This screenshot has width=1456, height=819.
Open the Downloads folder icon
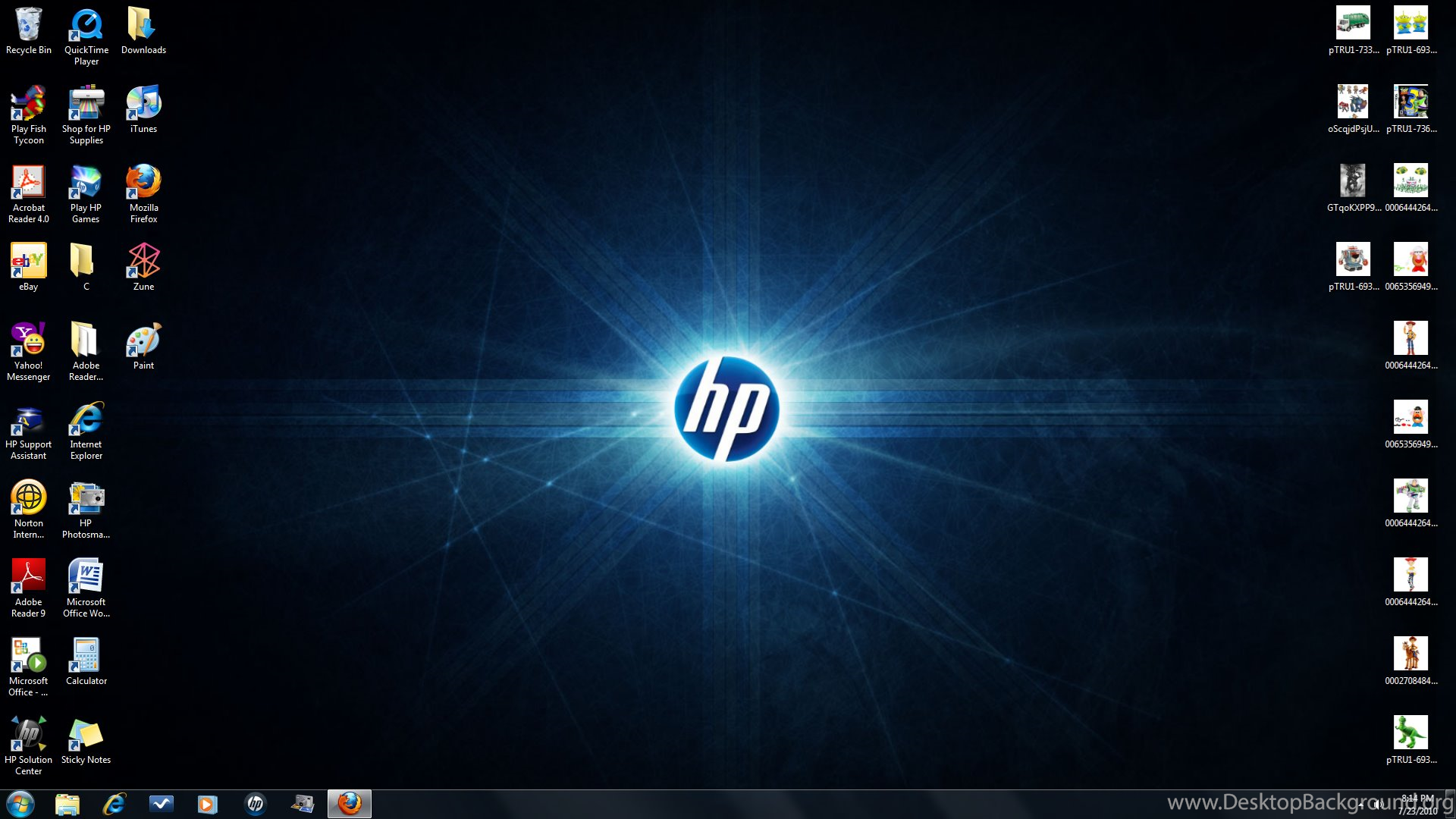[143, 30]
